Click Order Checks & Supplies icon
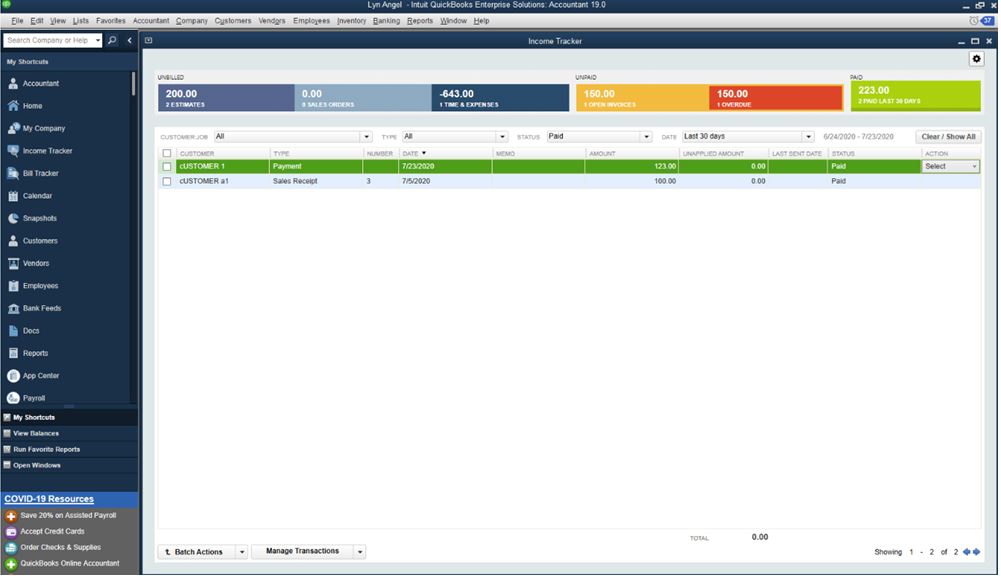1001x576 pixels. (x=11, y=548)
